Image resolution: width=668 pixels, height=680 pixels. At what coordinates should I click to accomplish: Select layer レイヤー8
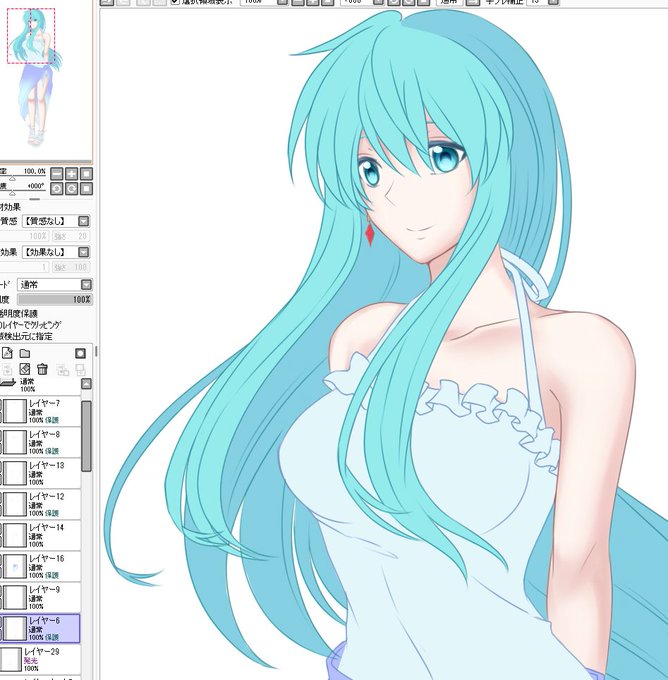[40, 442]
